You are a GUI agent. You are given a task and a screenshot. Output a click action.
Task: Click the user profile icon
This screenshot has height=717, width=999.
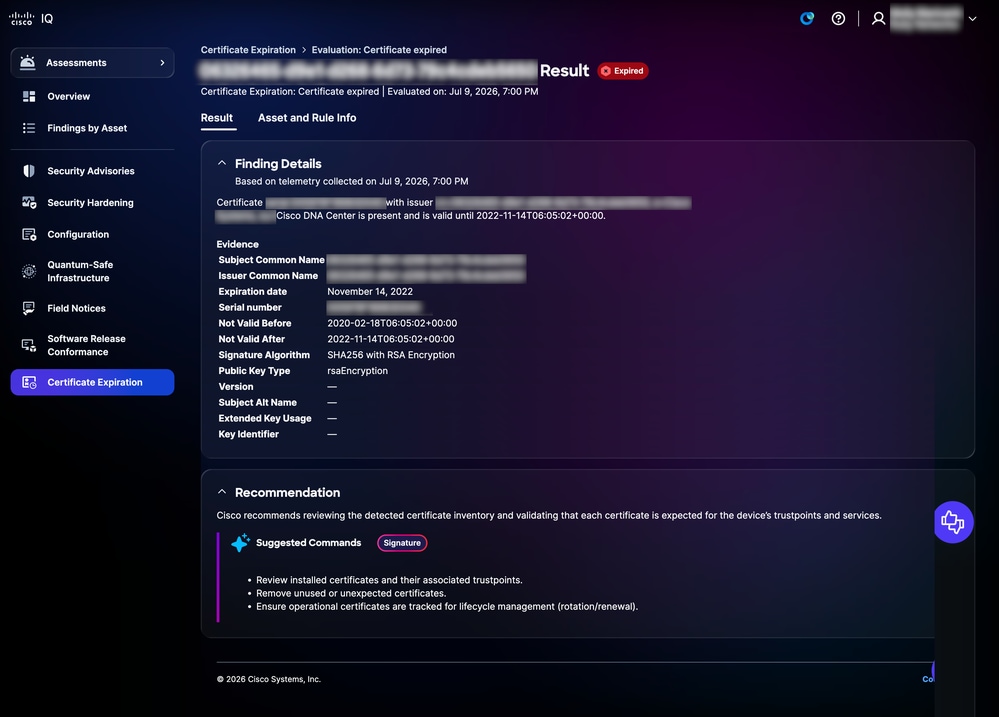pos(878,18)
